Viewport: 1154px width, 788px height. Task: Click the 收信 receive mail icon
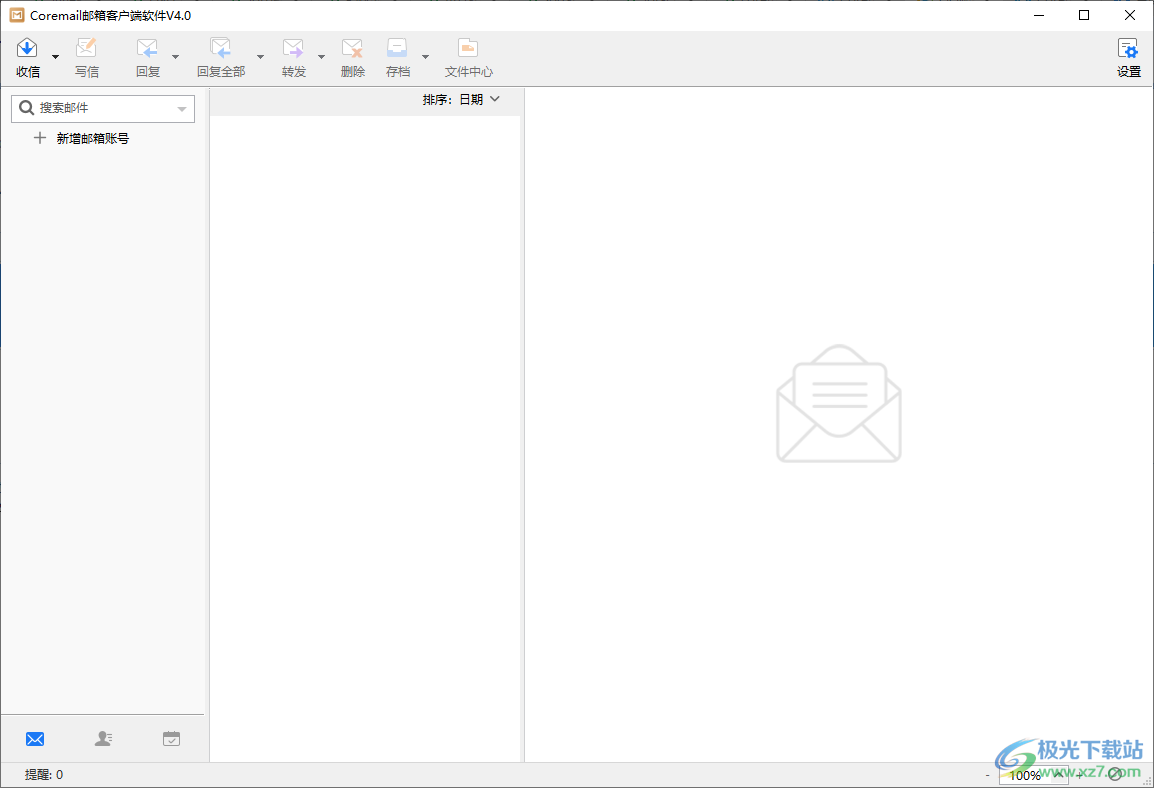27,49
